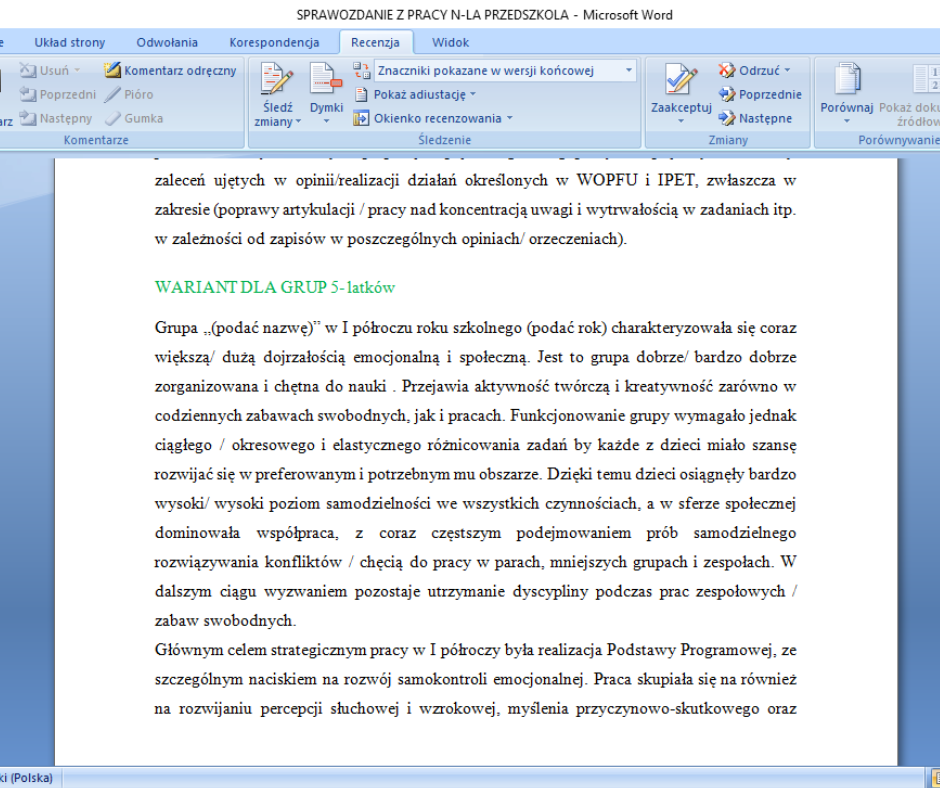Click the Porównaj documents icon

[847, 81]
